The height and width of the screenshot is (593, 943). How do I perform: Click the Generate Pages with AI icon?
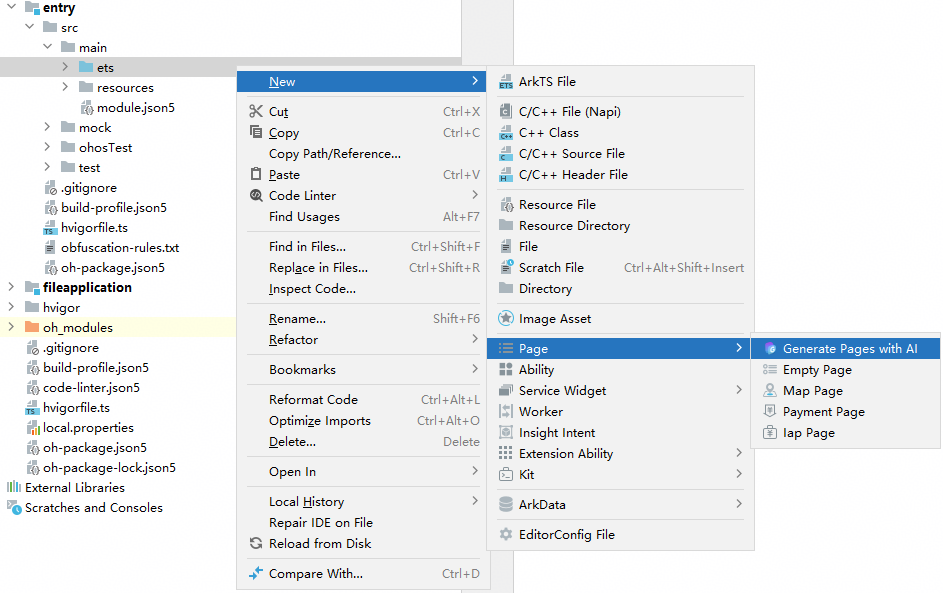coord(769,349)
